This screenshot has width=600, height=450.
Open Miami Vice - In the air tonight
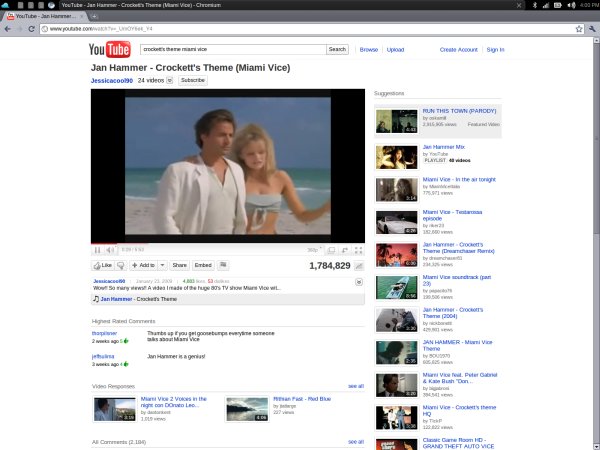pyautogui.click(x=459, y=179)
